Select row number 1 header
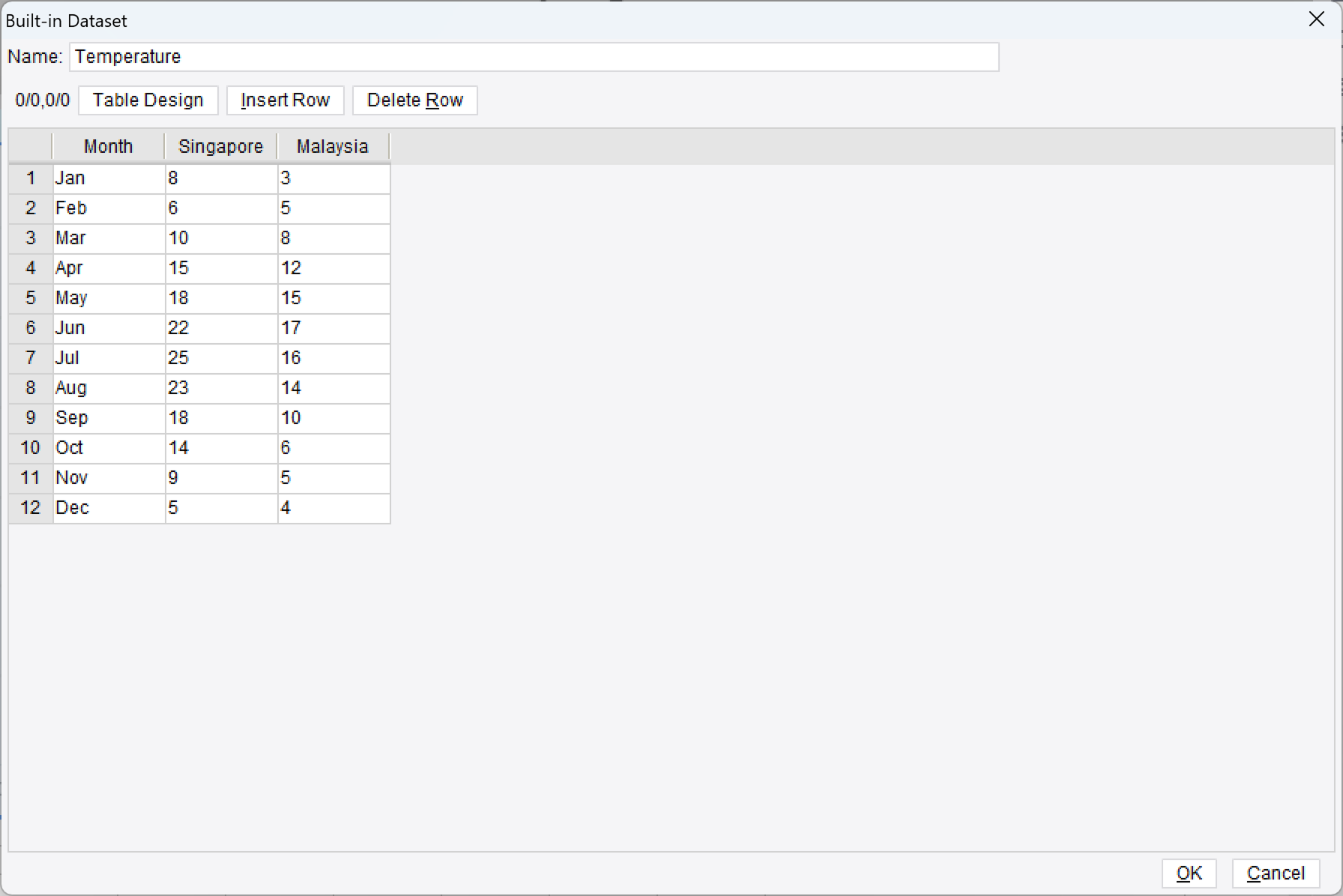 tap(30, 178)
